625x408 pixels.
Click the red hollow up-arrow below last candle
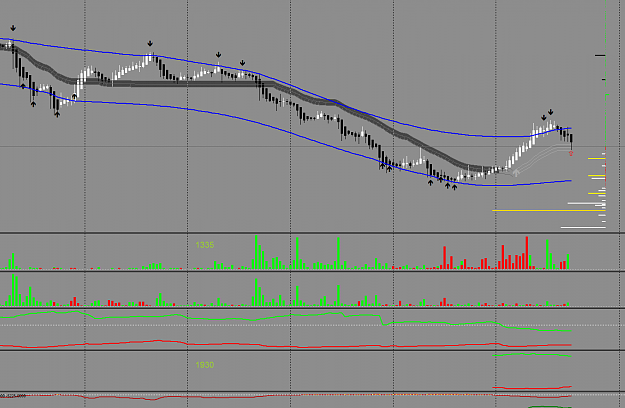[571, 153]
